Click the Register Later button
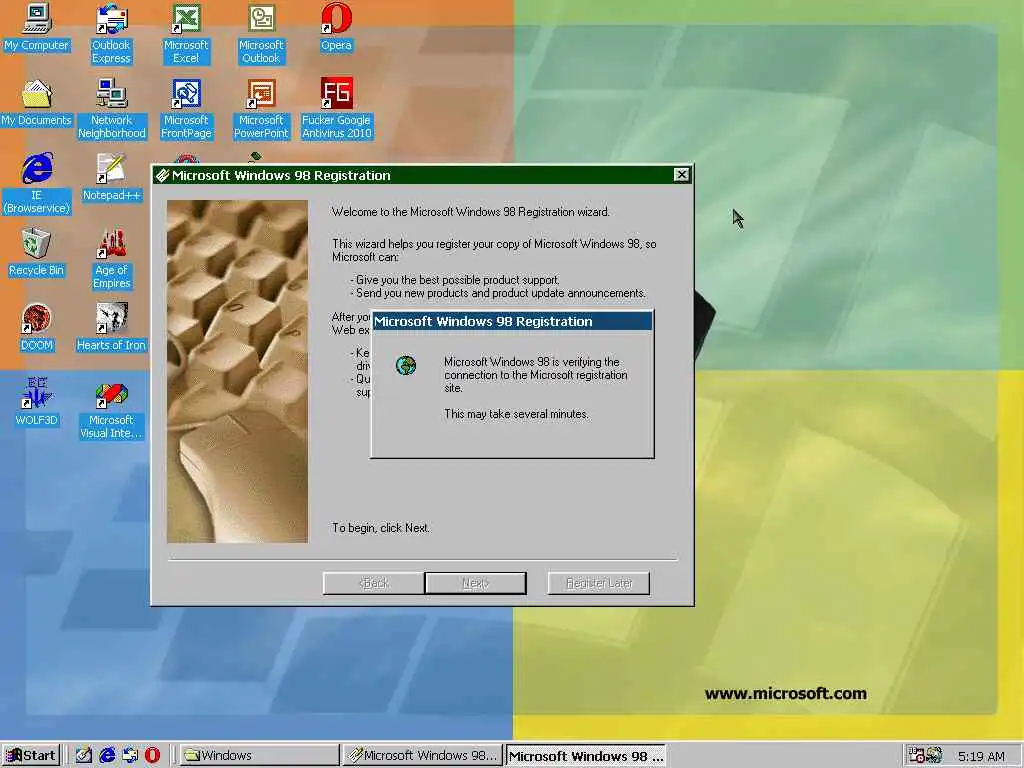This screenshot has width=1024, height=768. (599, 583)
